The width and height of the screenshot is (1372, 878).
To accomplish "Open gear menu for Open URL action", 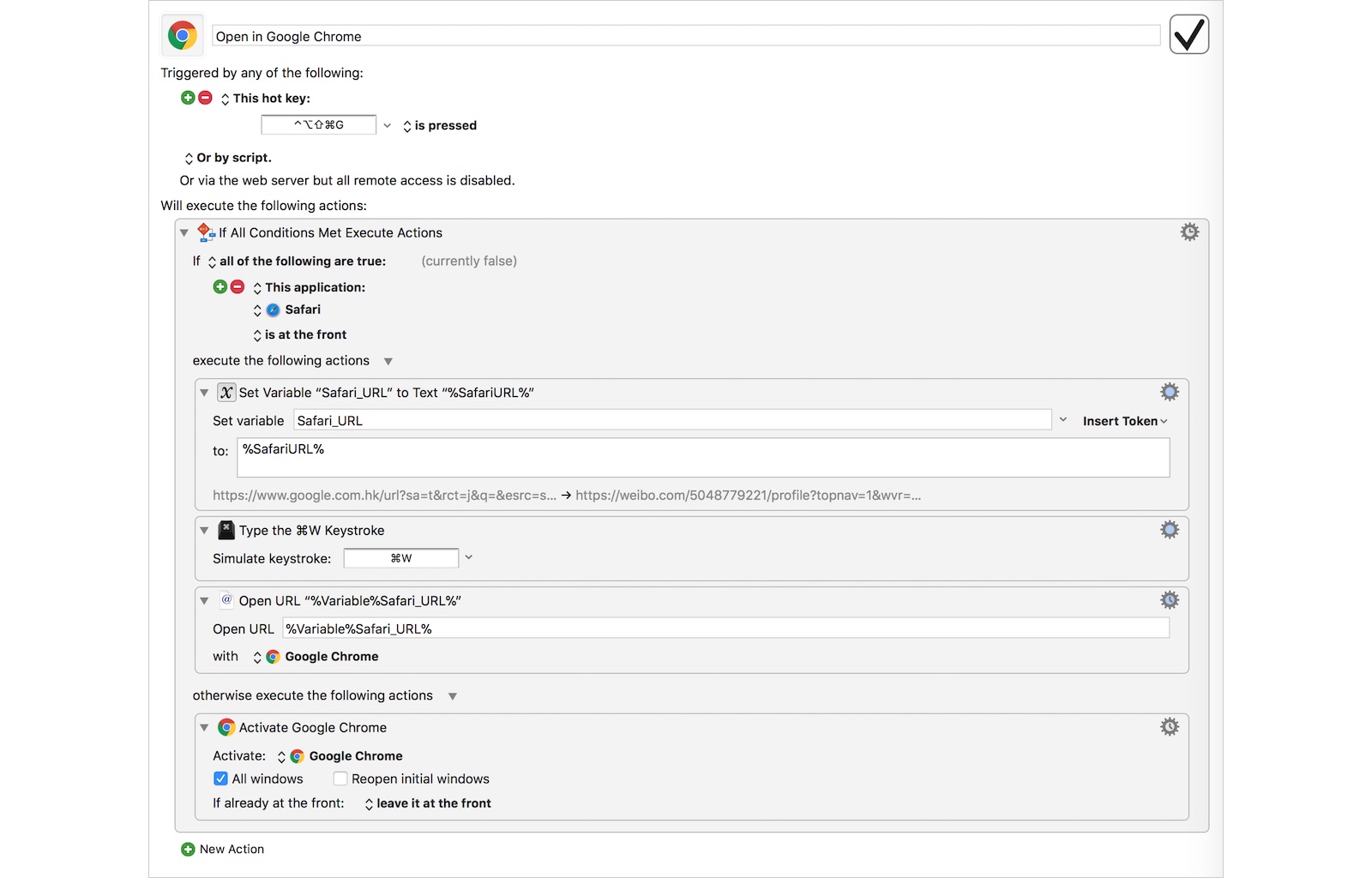I will [1170, 600].
